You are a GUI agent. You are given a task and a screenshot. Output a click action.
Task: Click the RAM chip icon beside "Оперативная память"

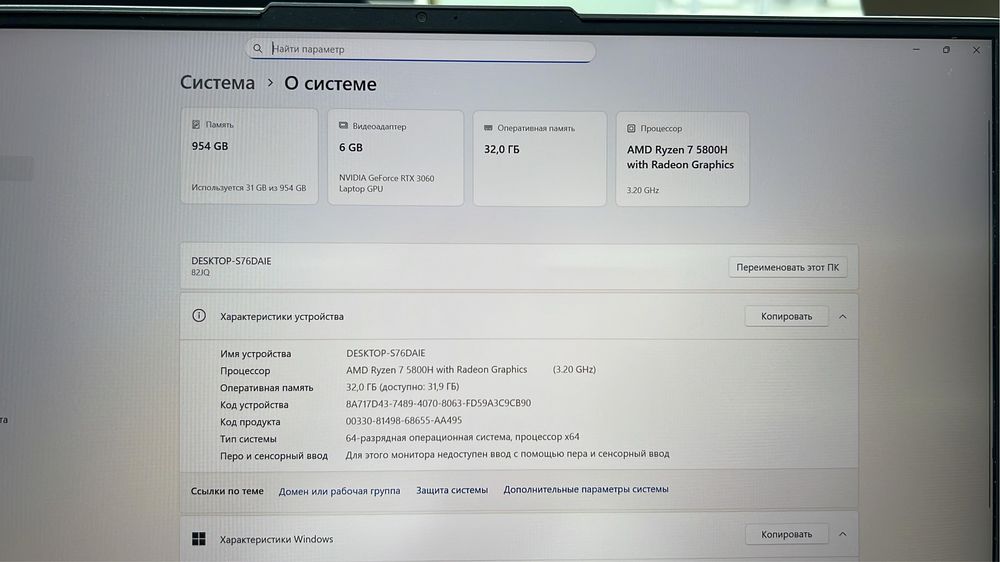point(489,128)
